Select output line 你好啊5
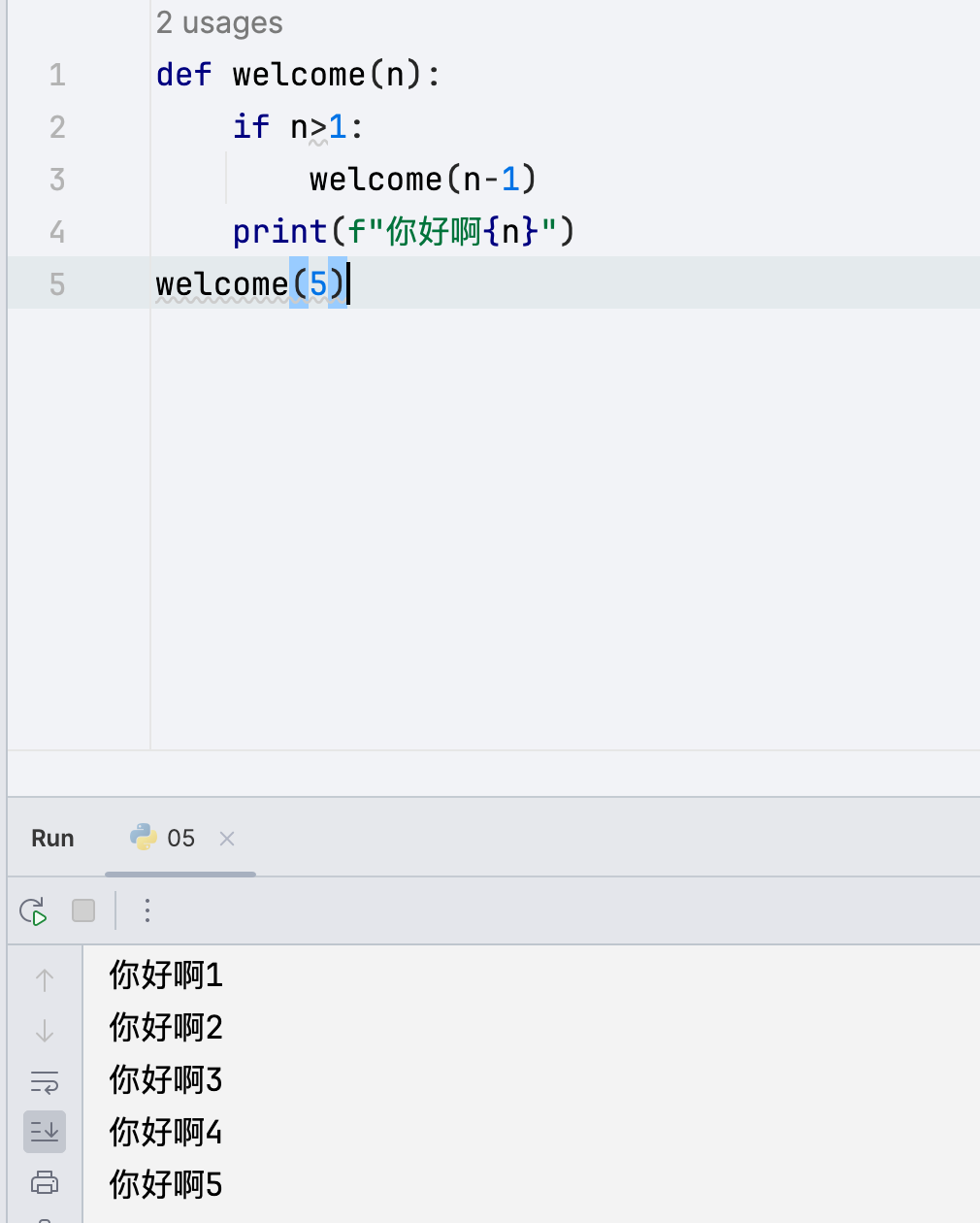The width and height of the screenshot is (980, 1223). pos(166,1184)
